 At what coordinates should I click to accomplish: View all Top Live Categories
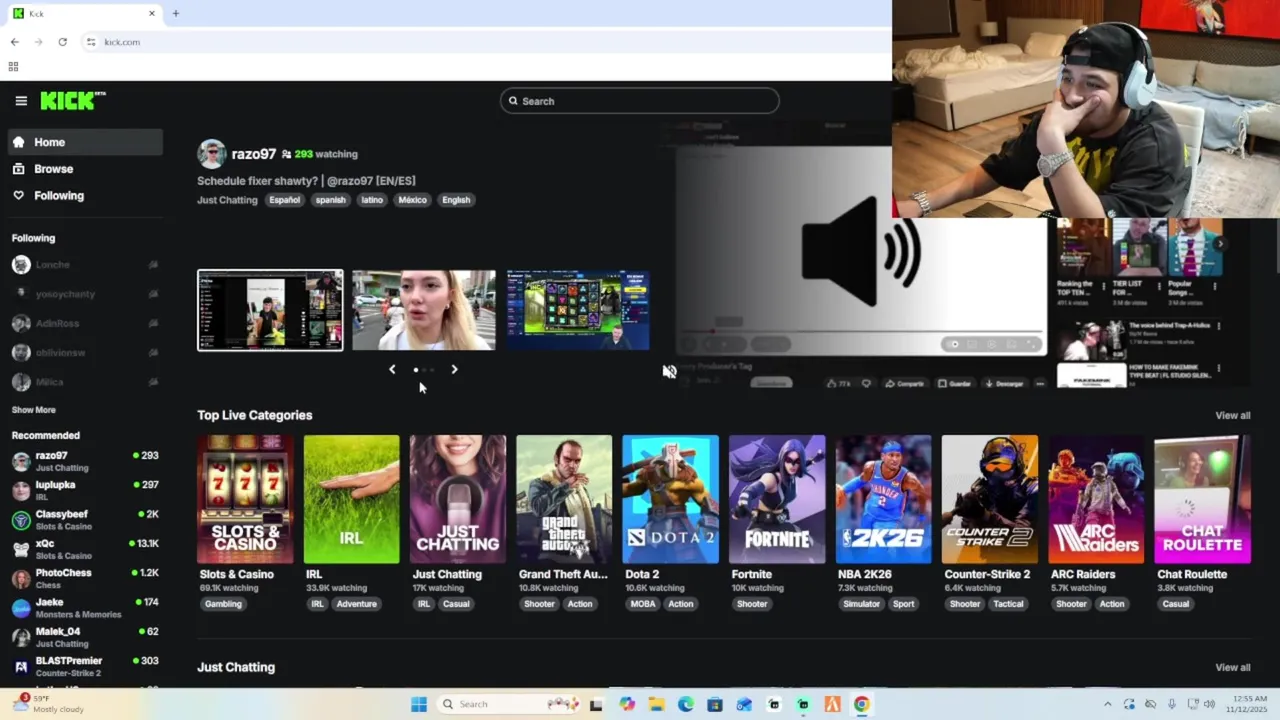(1232, 415)
